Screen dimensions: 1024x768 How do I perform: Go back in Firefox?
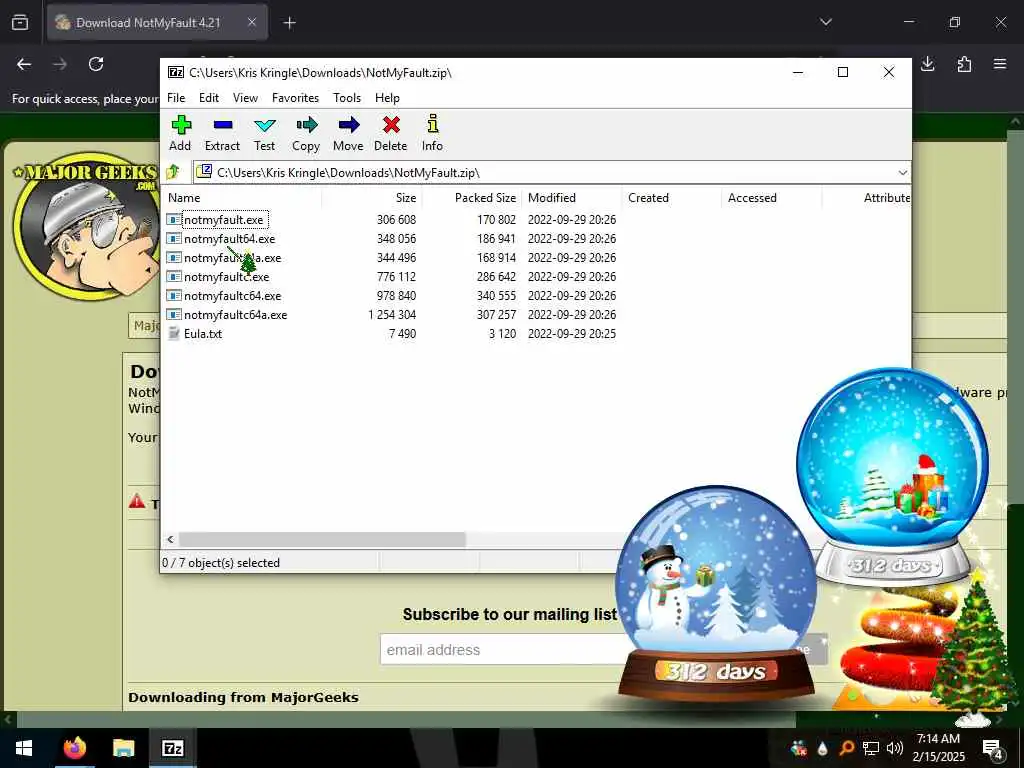pos(24,64)
